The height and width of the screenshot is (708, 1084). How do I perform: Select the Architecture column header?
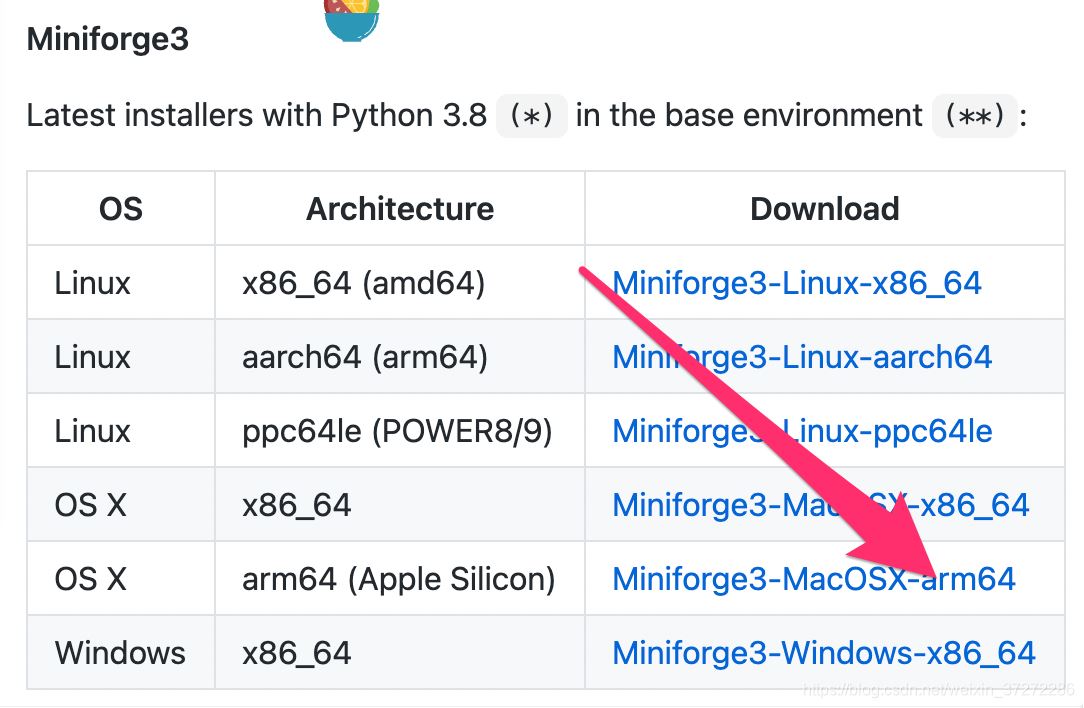click(399, 209)
